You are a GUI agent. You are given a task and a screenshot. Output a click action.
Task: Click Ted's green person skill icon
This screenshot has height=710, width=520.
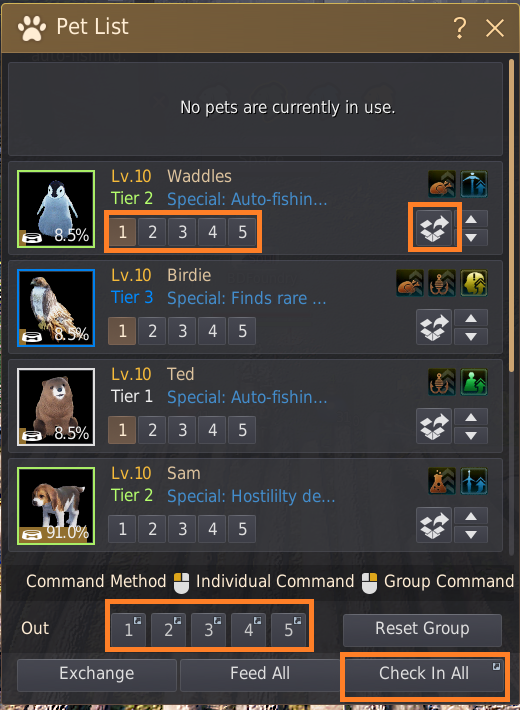click(474, 382)
